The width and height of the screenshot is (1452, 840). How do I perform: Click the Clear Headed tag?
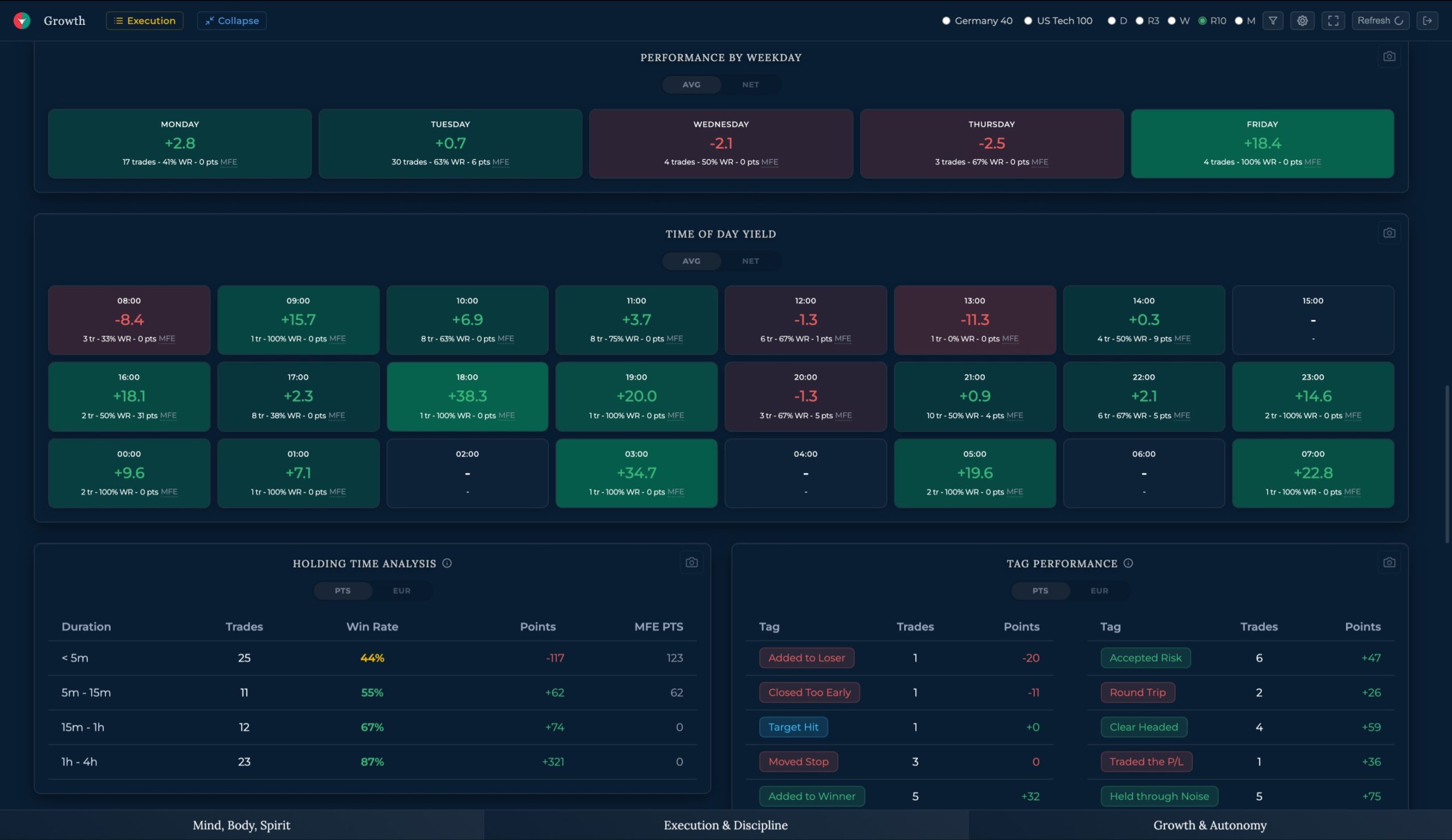[x=1143, y=727]
